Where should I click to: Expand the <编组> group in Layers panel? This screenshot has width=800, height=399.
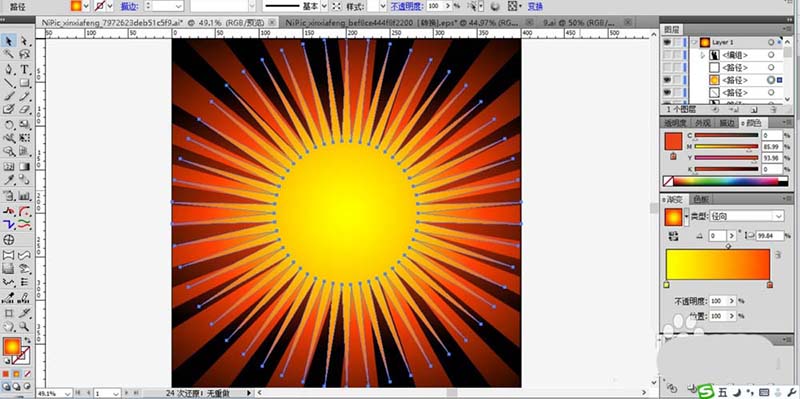pyautogui.click(x=703, y=55)
